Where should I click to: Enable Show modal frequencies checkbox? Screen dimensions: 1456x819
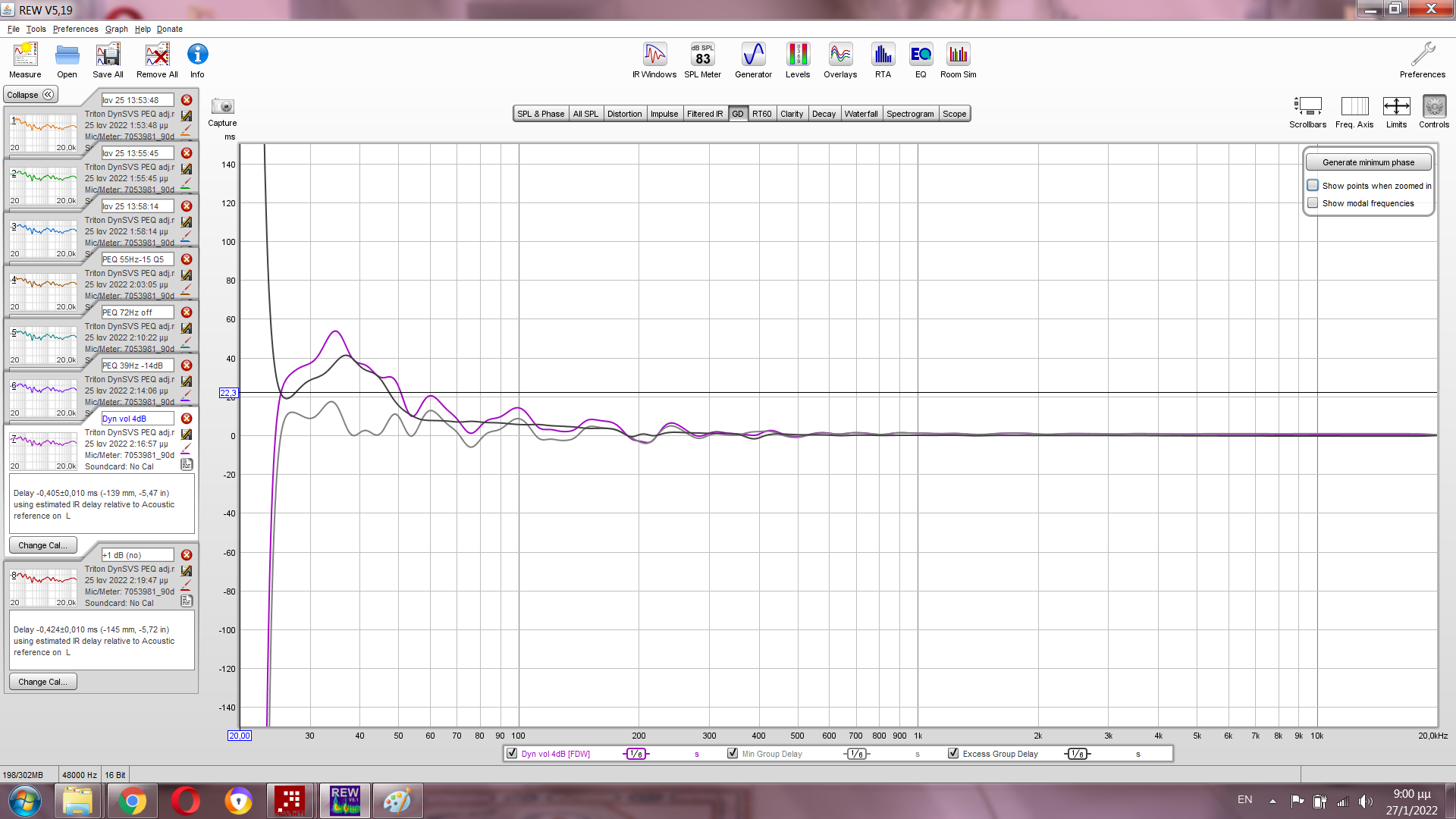pos(1313,203)
